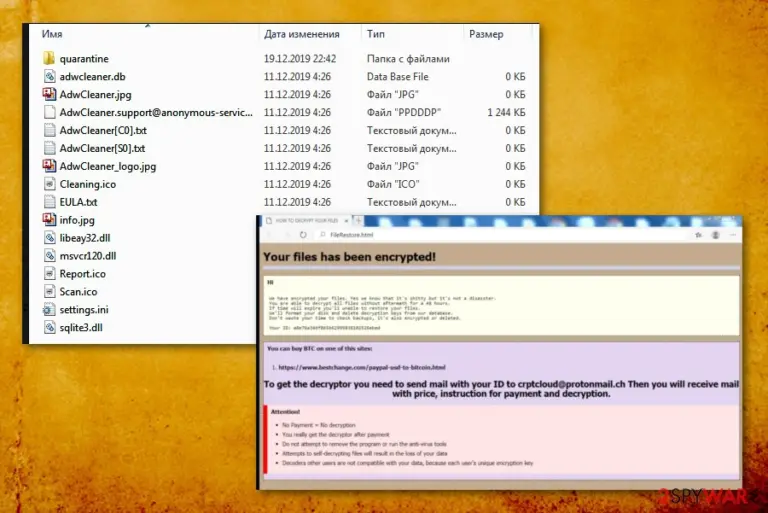Open the bestchange.com paypal-usd-to-bitcoin link
The width and height of the screenshot is (768, 513).
coord(362,367)
